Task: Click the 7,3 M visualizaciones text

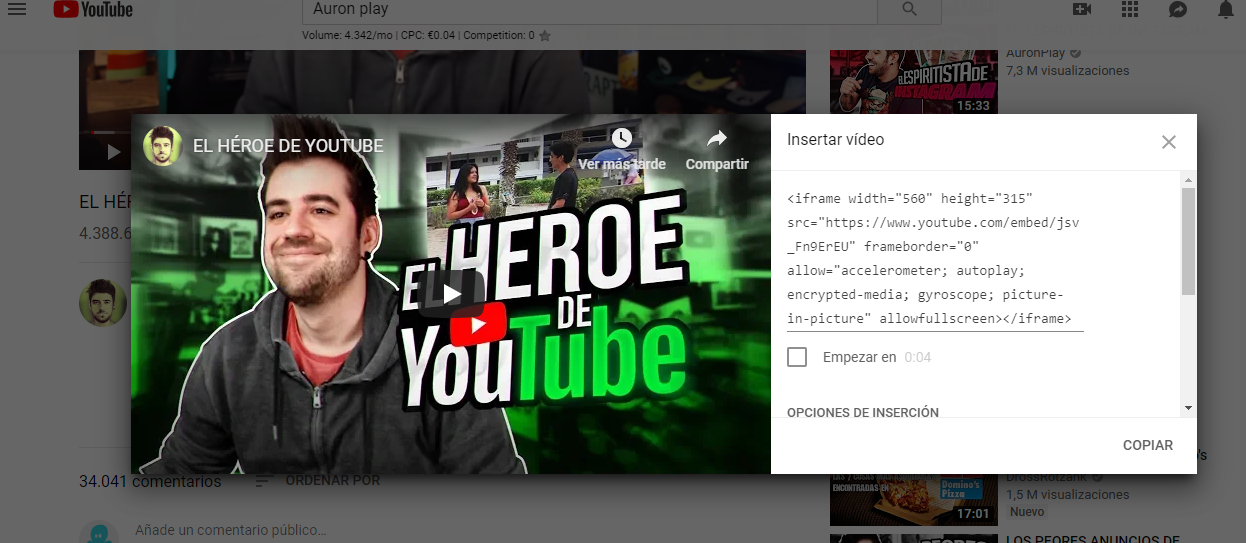Action: click(x=1067, y=71)
